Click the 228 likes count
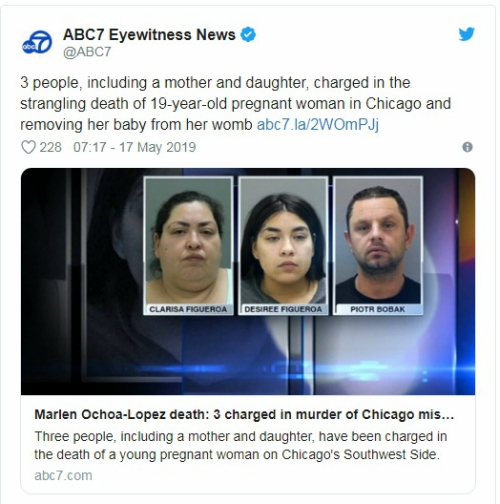The height and width of the screenshot is (504, 500). pyautogui.click(x=51, y=147)
